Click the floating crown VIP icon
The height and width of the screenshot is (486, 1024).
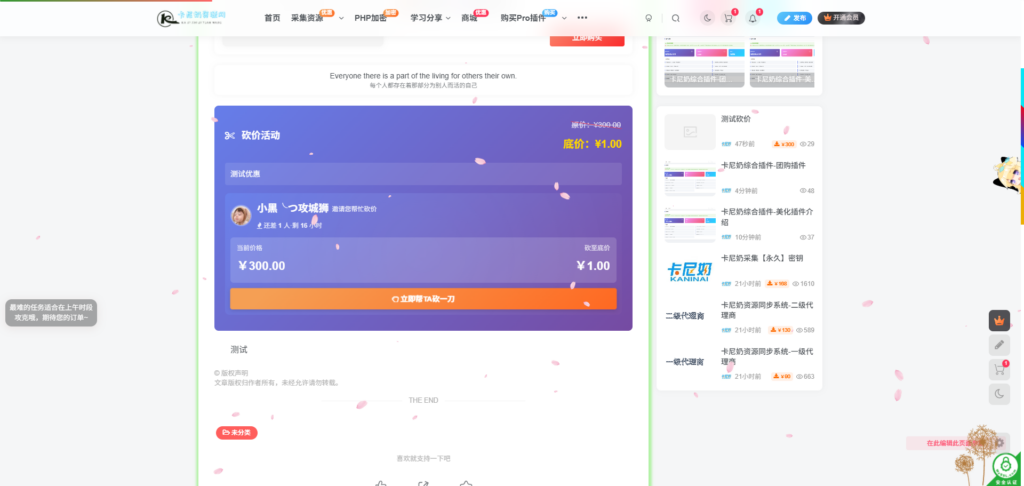(x=999, y=321)
